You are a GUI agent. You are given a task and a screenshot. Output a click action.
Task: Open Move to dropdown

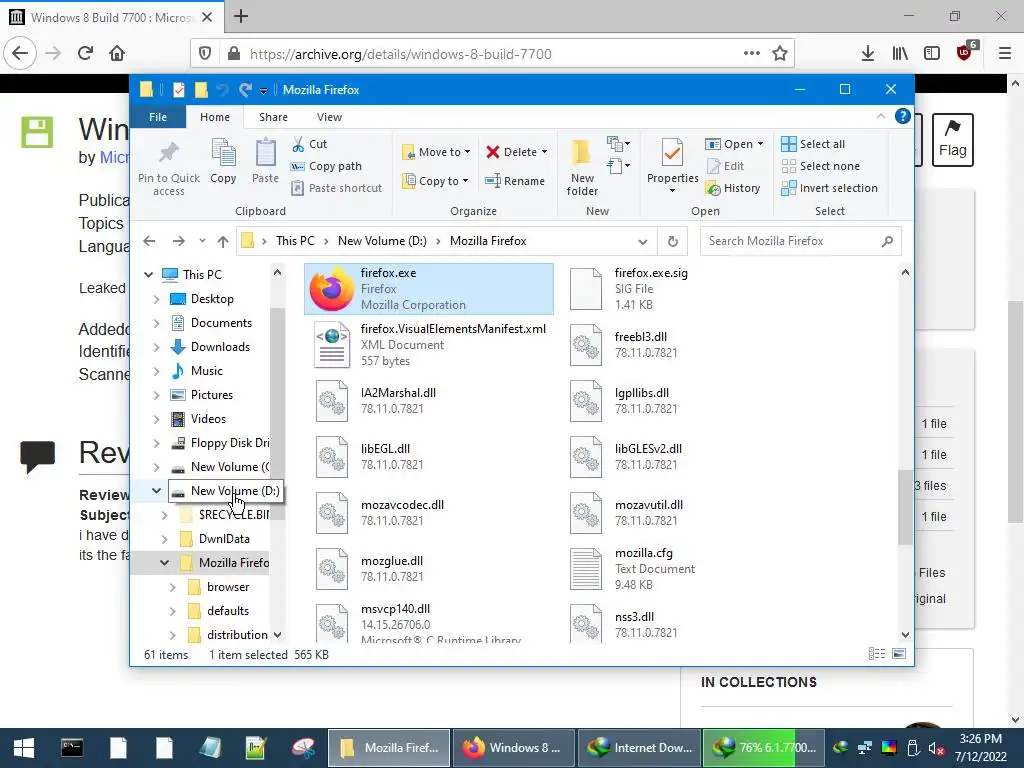(436, 152)
